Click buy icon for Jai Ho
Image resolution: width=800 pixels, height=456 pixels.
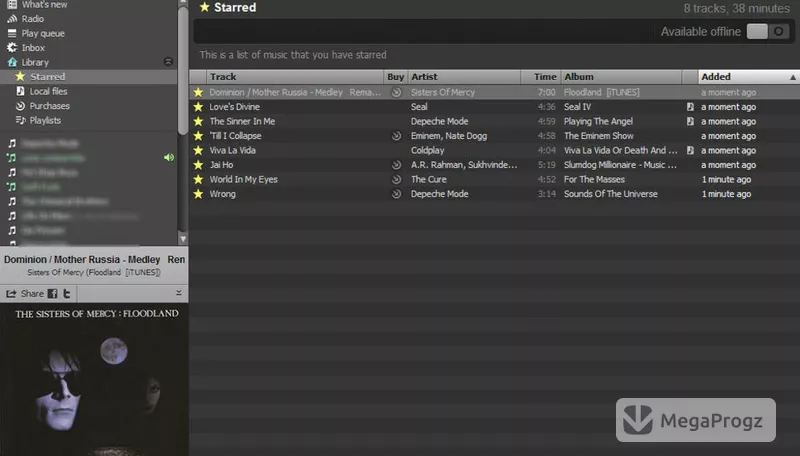click(396, 165)
